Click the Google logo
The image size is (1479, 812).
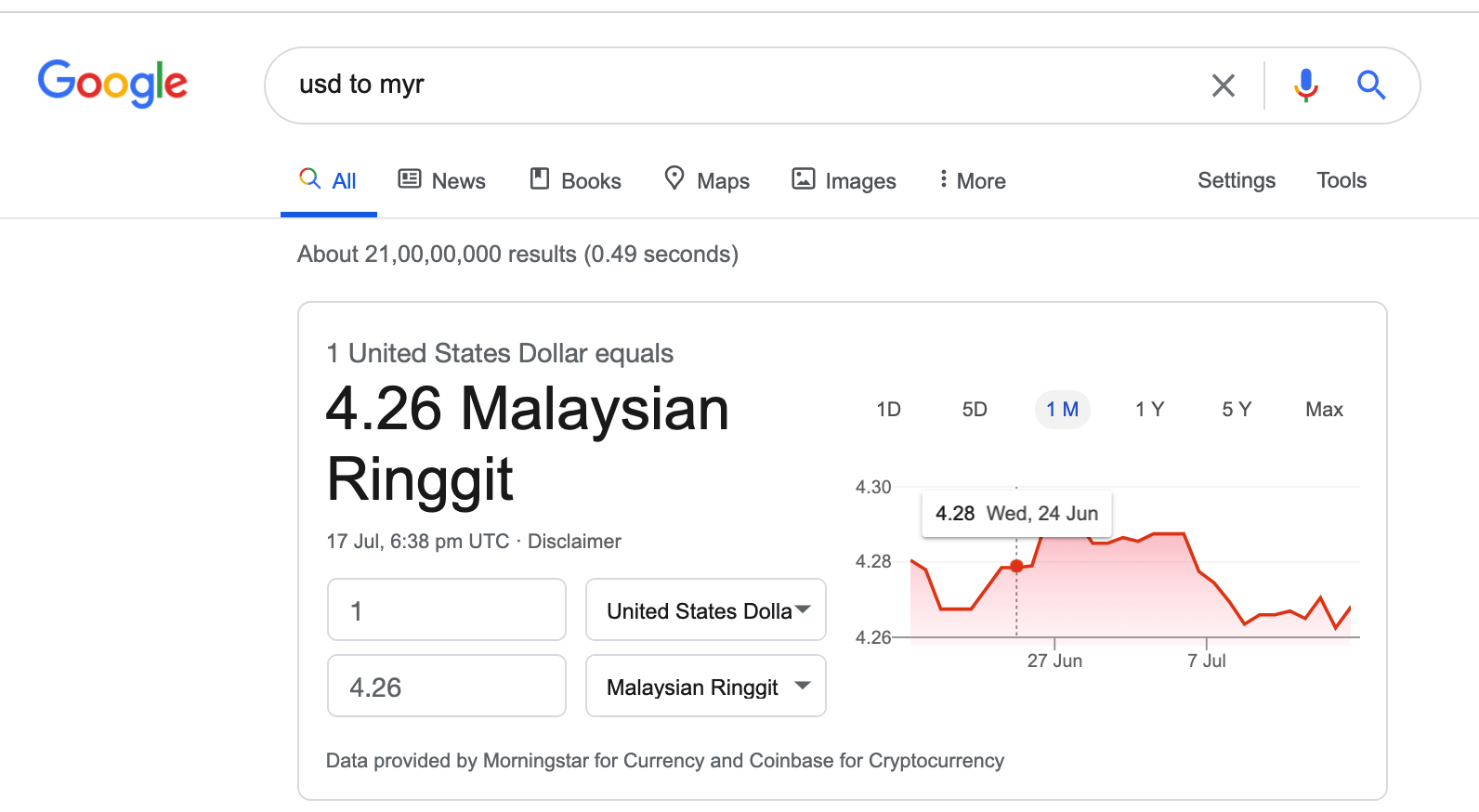(112, 84)
